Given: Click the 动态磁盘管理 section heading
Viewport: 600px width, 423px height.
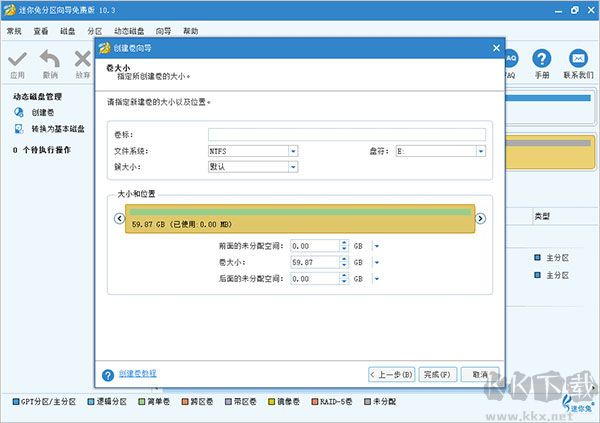Looking at the screenshot, I should tap(37, 96).
